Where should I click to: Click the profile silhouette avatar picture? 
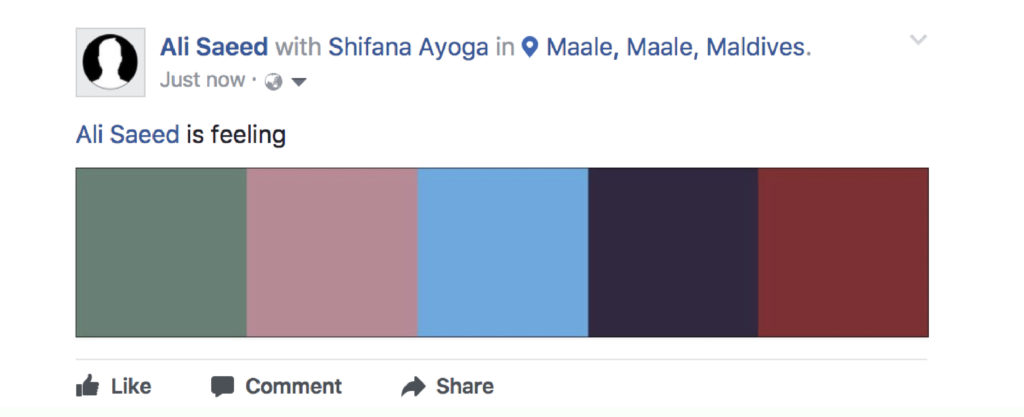tap(110, 62)
